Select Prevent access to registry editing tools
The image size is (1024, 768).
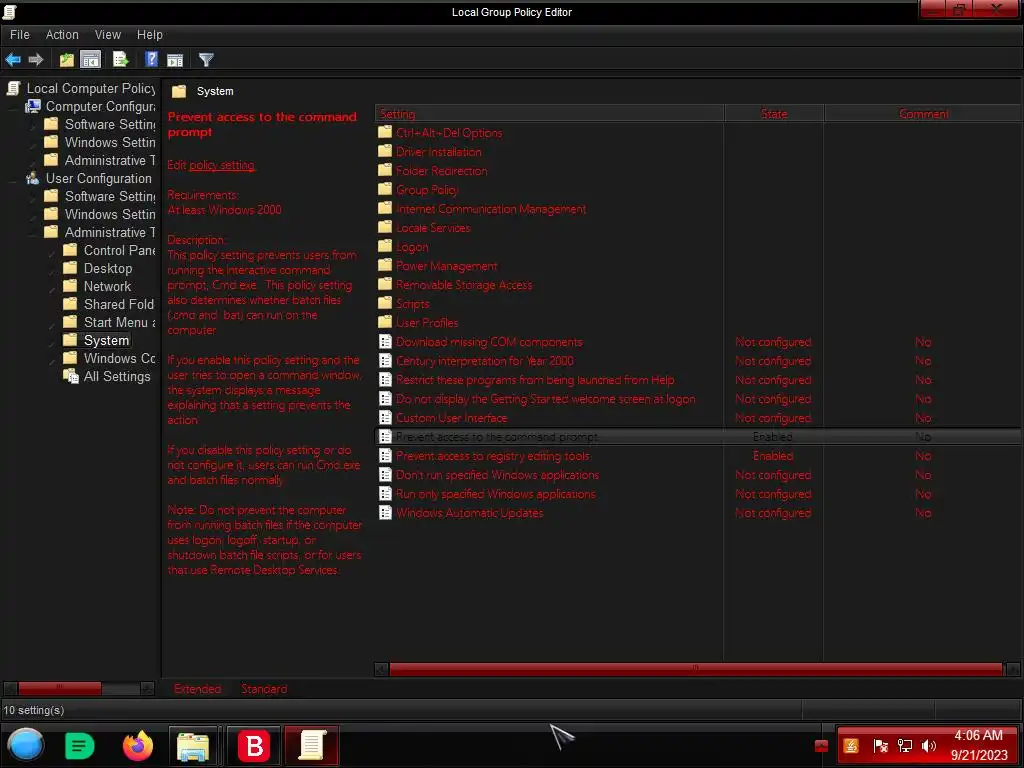(x=492, y=456)
